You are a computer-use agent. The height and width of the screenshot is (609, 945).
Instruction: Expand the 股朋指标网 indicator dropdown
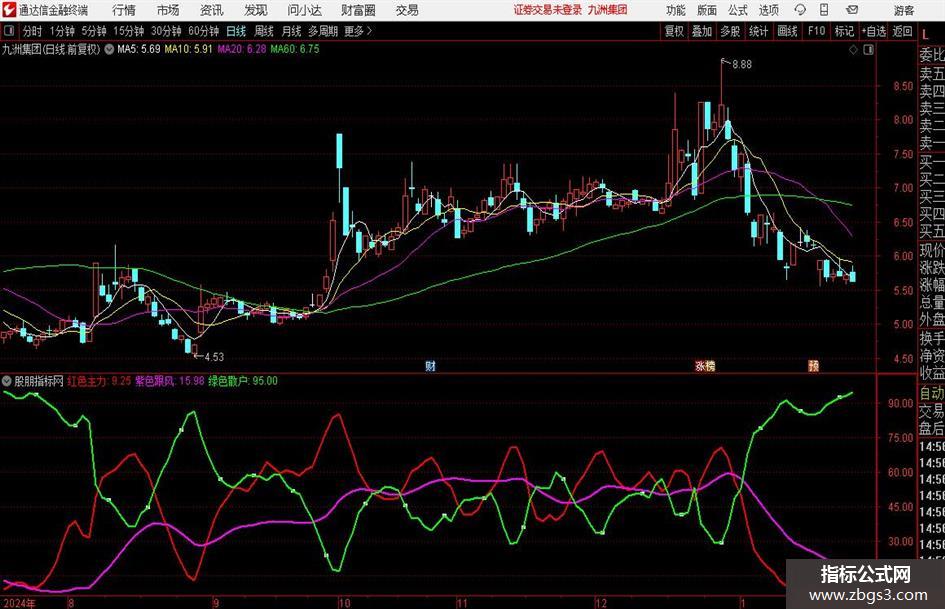7,381
